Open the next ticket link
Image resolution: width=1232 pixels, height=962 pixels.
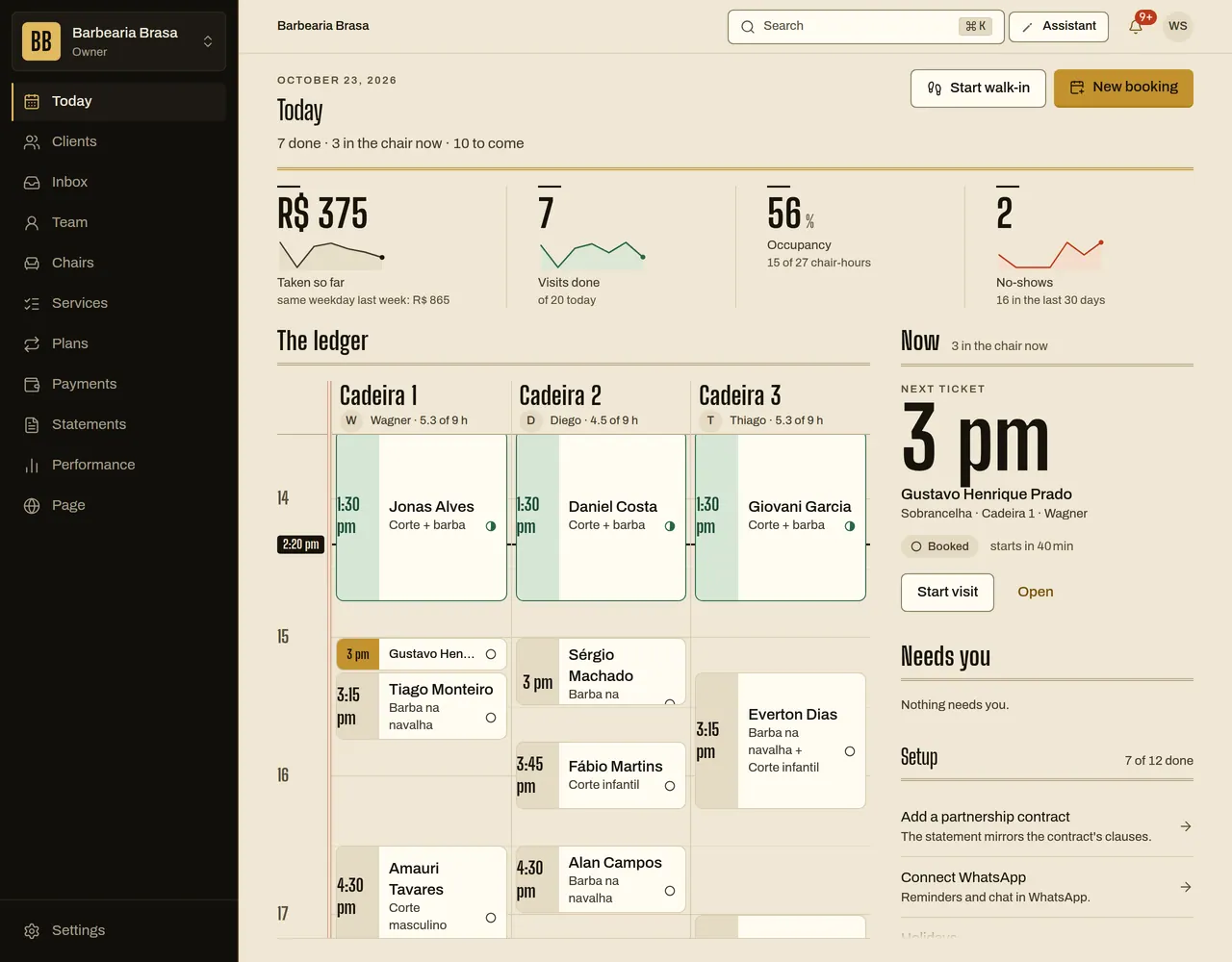pos(1036,592)
